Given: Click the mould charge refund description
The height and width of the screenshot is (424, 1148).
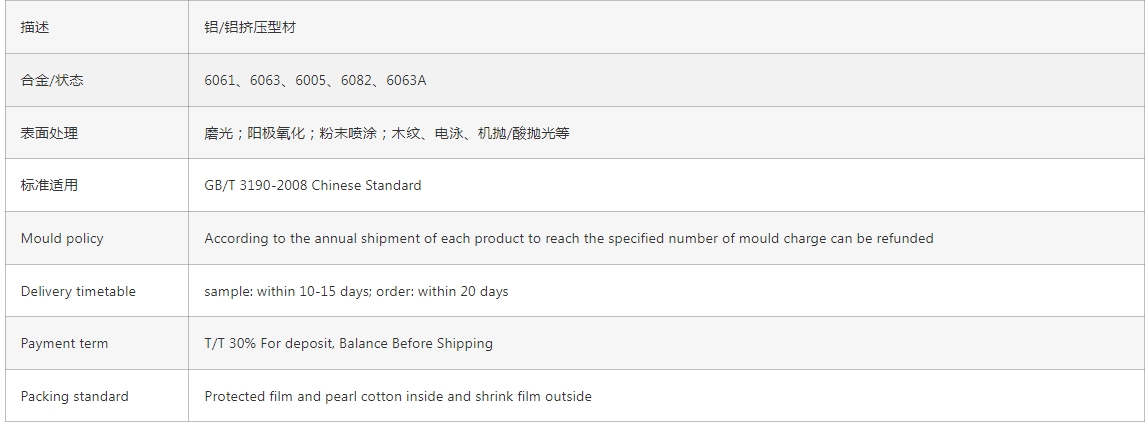Looking at the screenshot, I should [569, 238].
